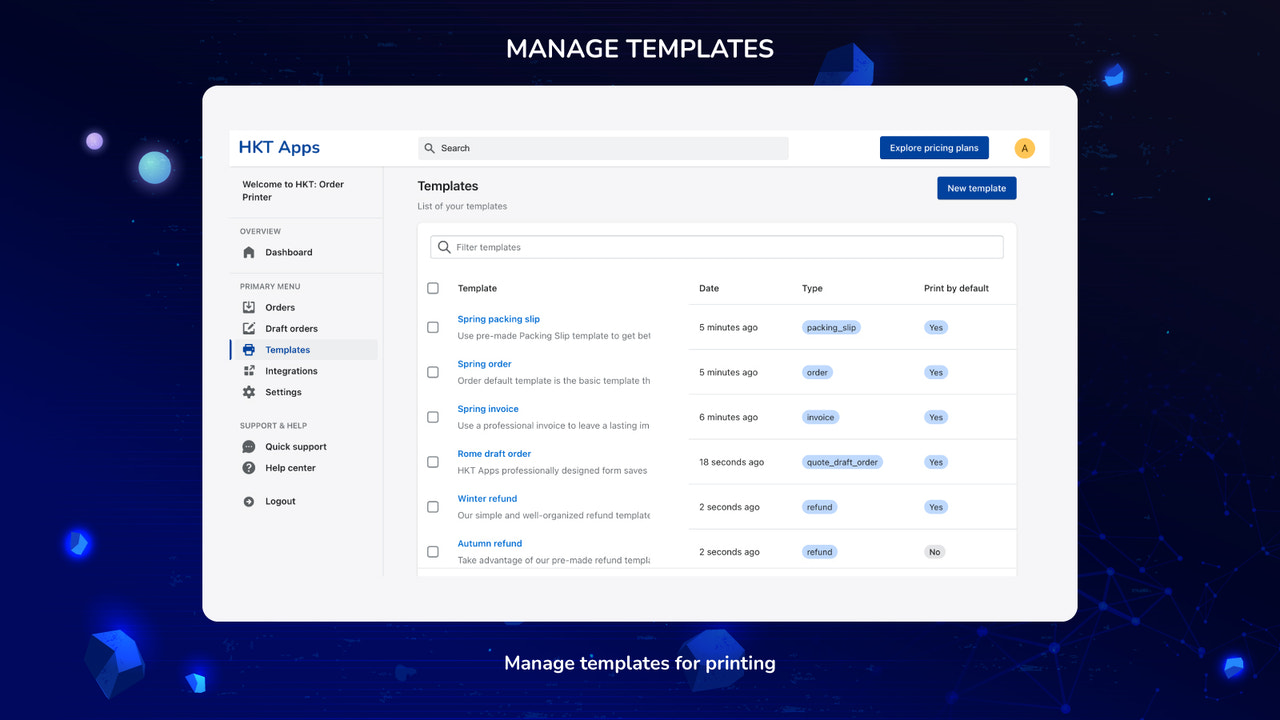This screenshot has width=1280, height=720.
Task: Tick the checkbox for Rome draft order
Action: pyautogui.click(x=433, y=461)
